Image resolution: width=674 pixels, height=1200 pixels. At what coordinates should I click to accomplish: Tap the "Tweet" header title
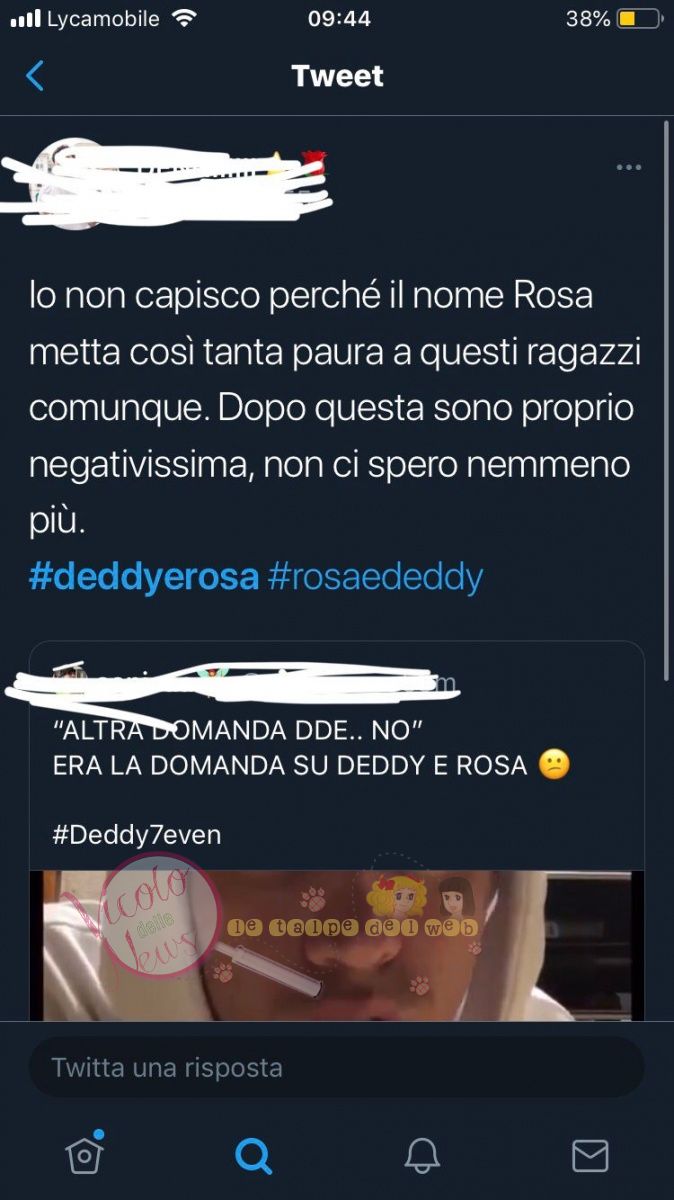tap(337, 76)
